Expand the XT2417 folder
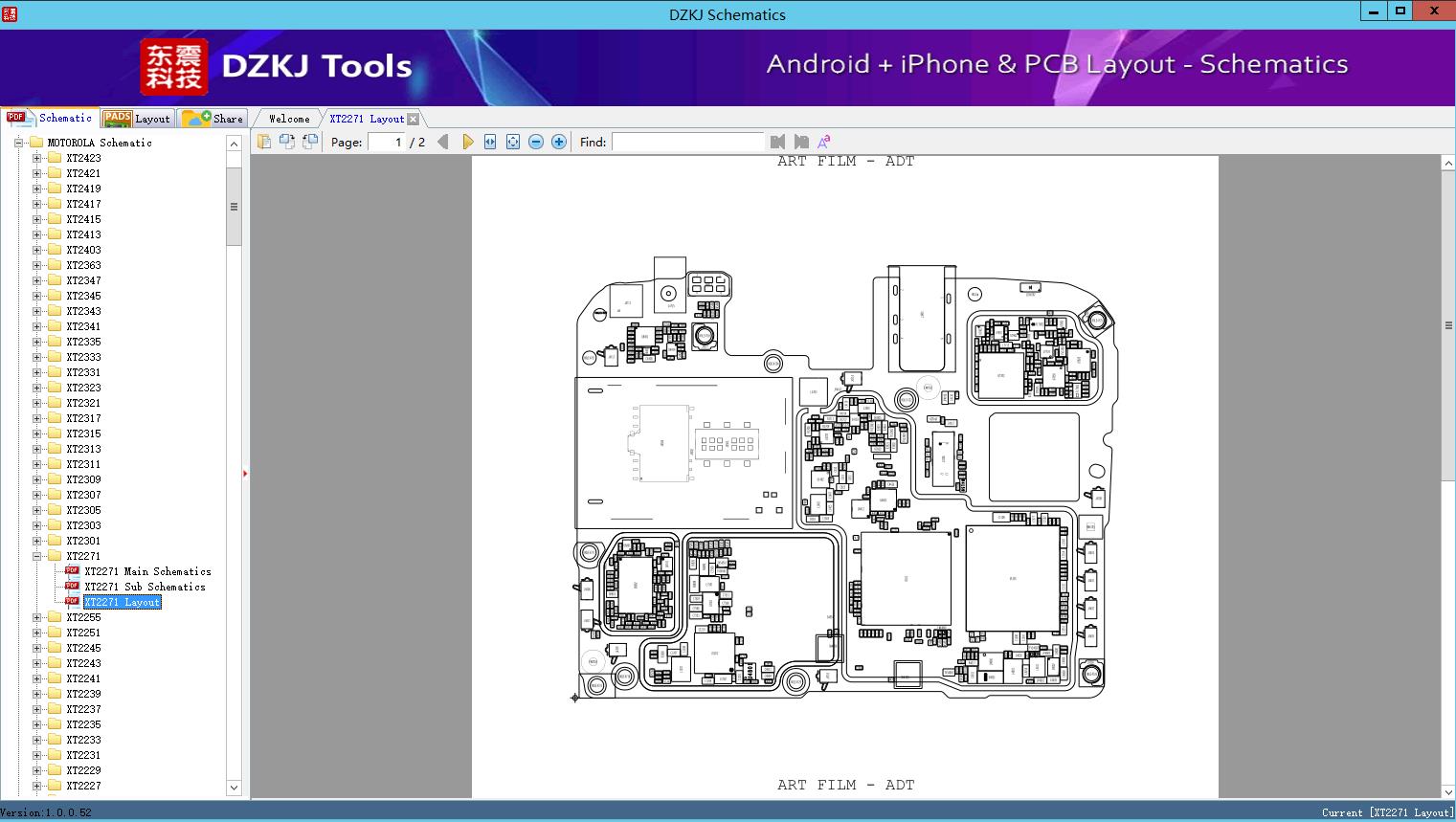 point(36,204)
